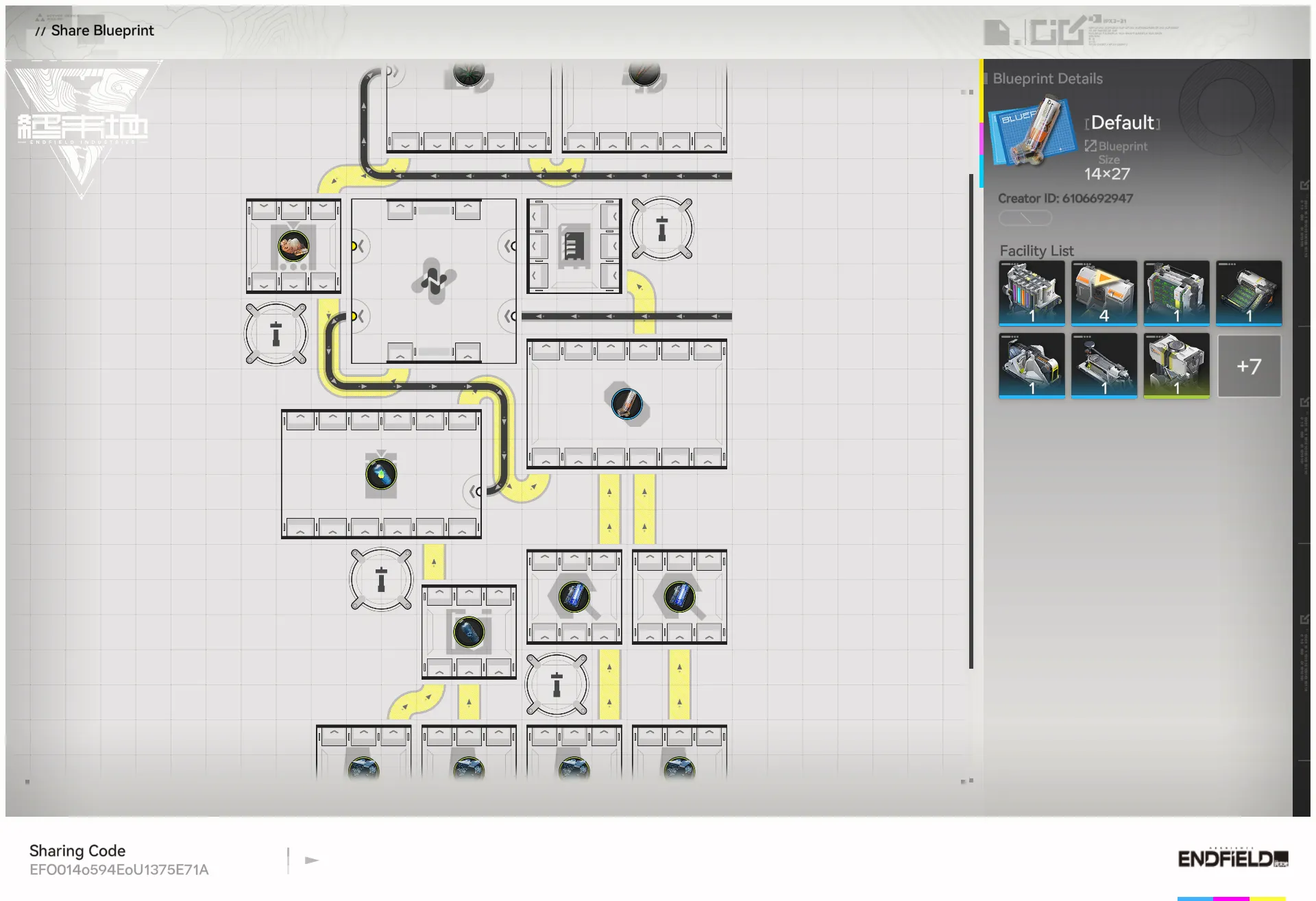Click the orange tube item icon

[x=626, y=404]
